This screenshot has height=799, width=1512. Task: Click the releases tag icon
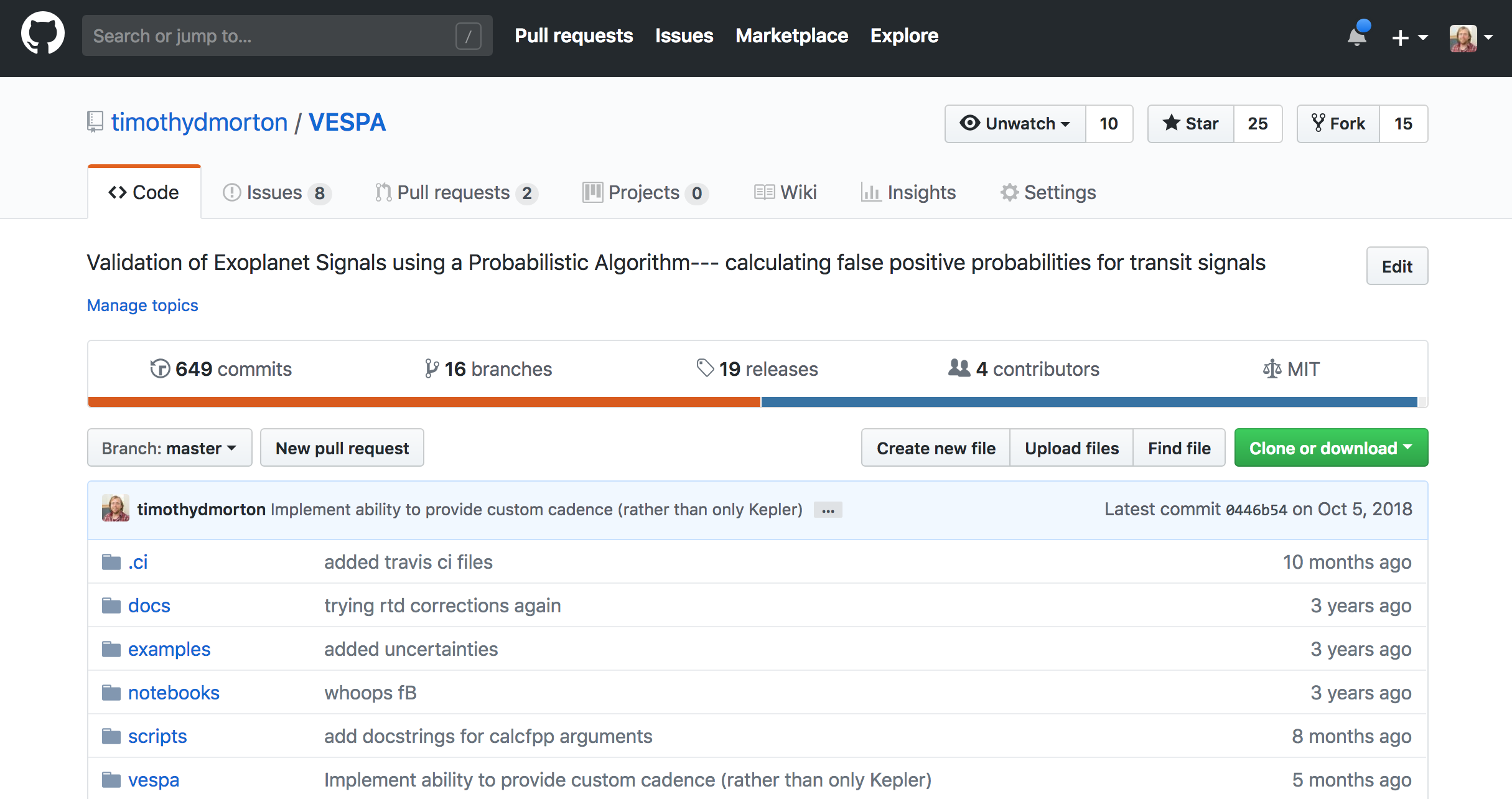704,368
